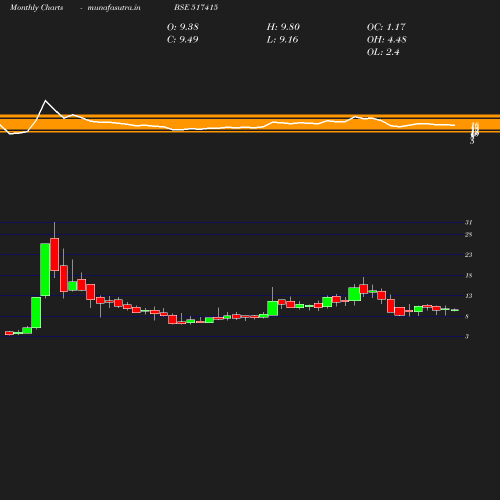Click the low value 'L: 9.16'
This screenshot has width=500, height=500.
[x=282, y=39]
